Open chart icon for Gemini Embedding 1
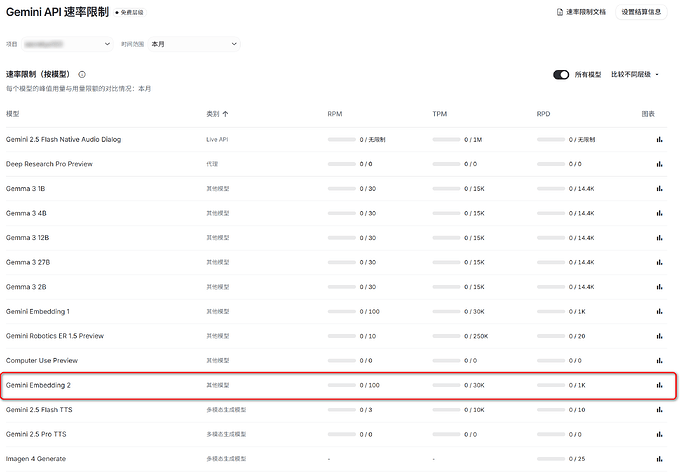689x474 pixels. [x=659, y=312]
